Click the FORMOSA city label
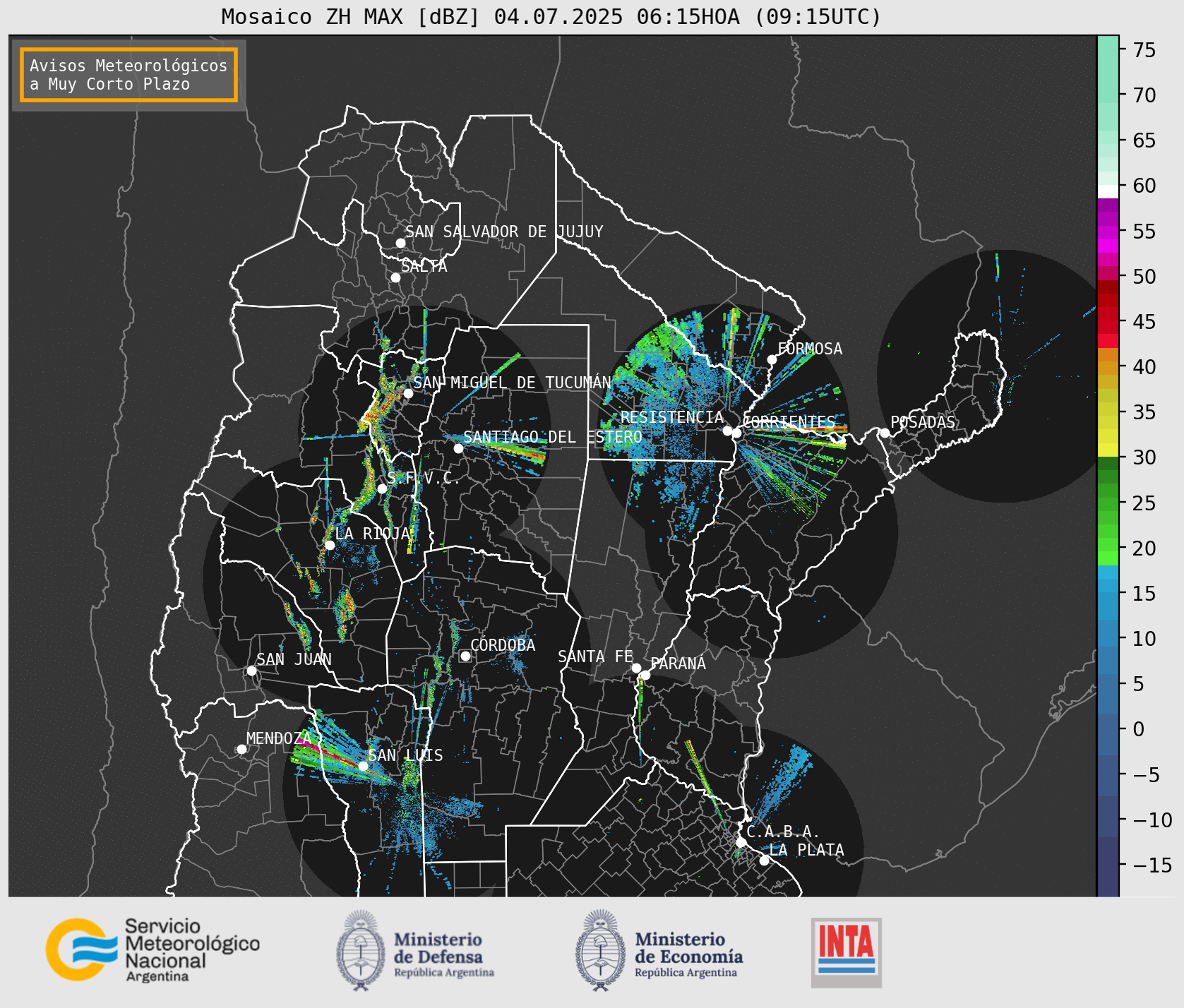 point(810,349)
